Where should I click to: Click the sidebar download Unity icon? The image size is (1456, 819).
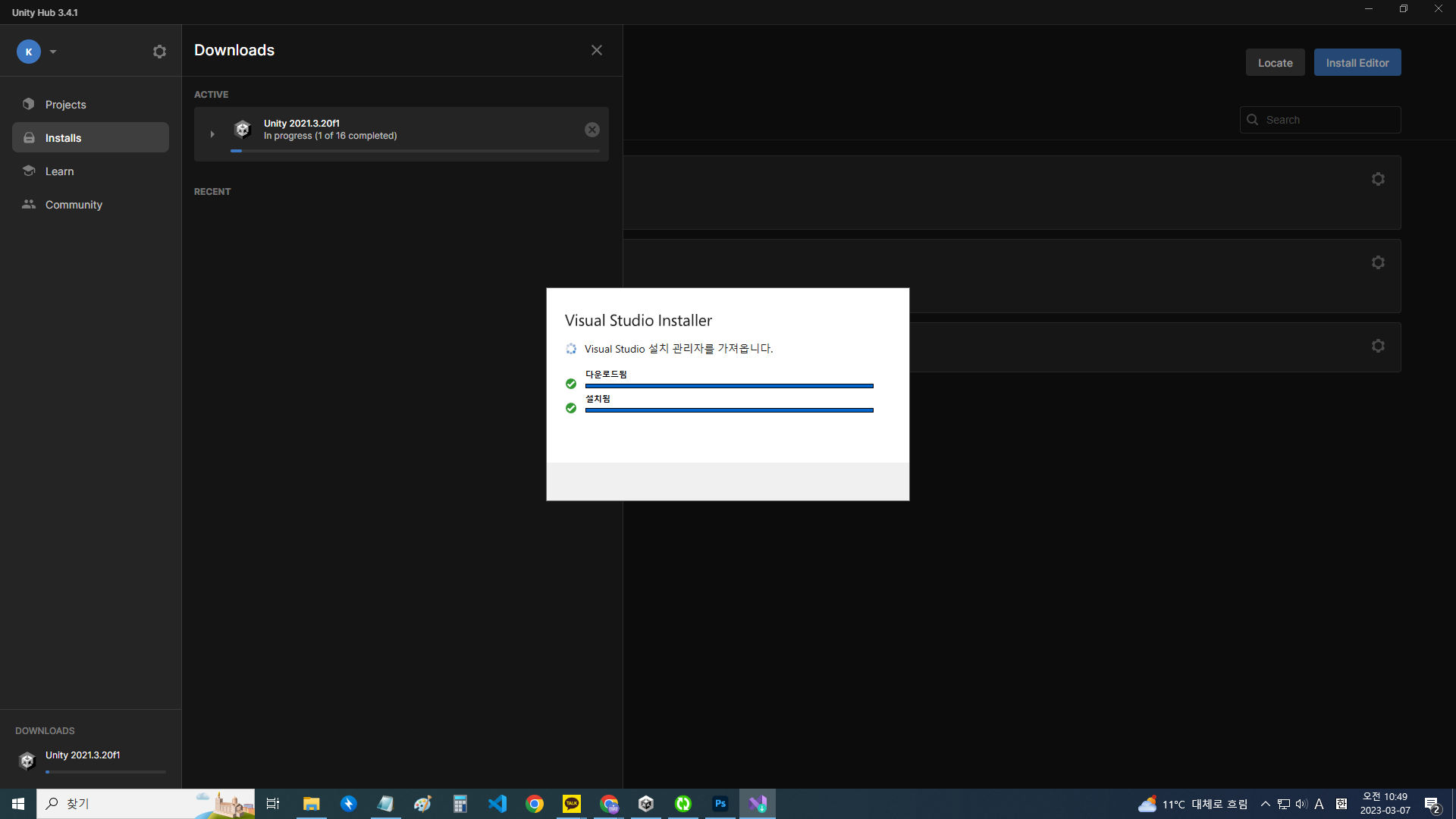(x=27, y=761)
